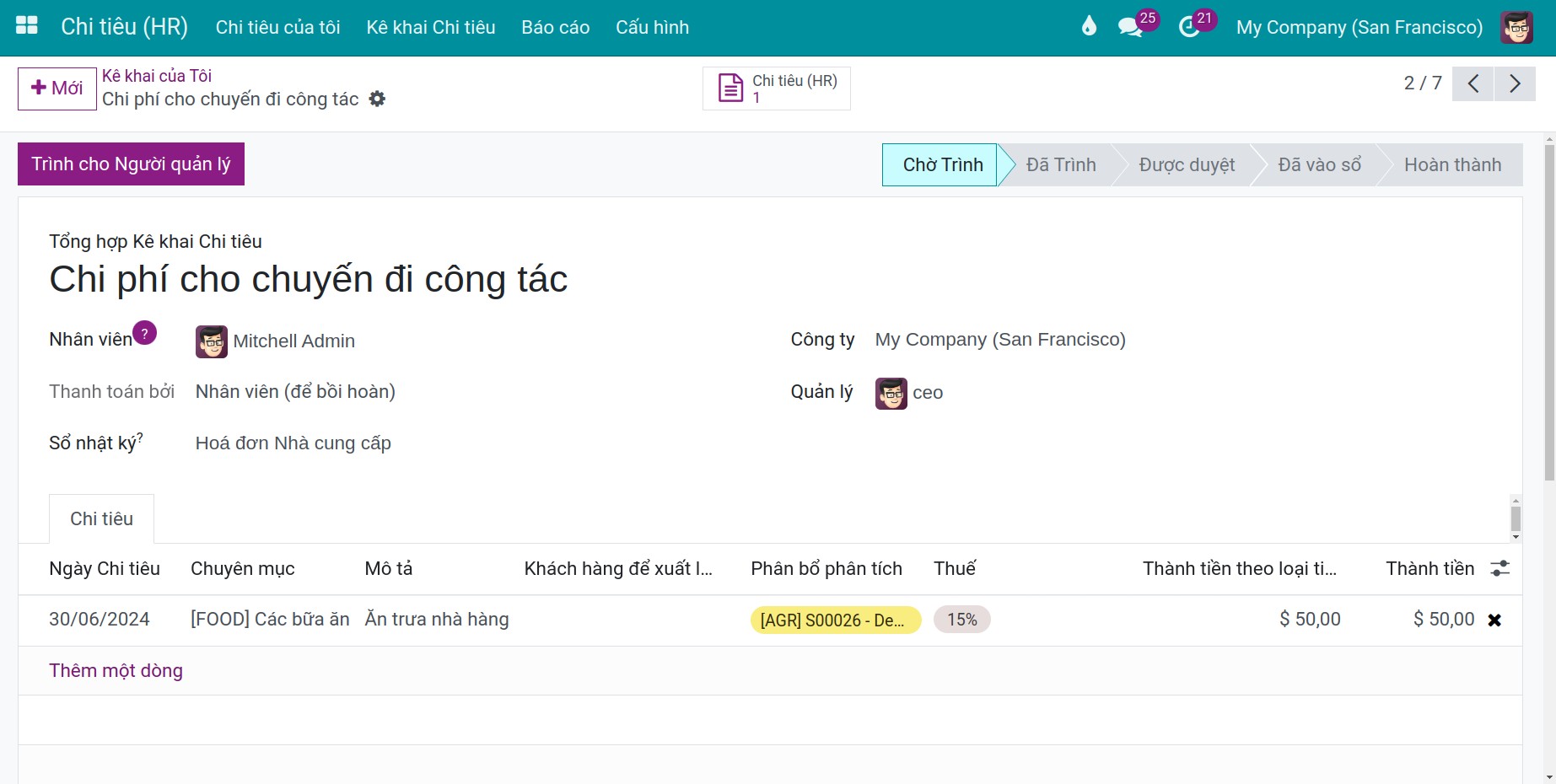This screenshot has width=1556, height=784.
Task: Click Trình cho Người quản lý button
Action: click(x=131, y=164)
